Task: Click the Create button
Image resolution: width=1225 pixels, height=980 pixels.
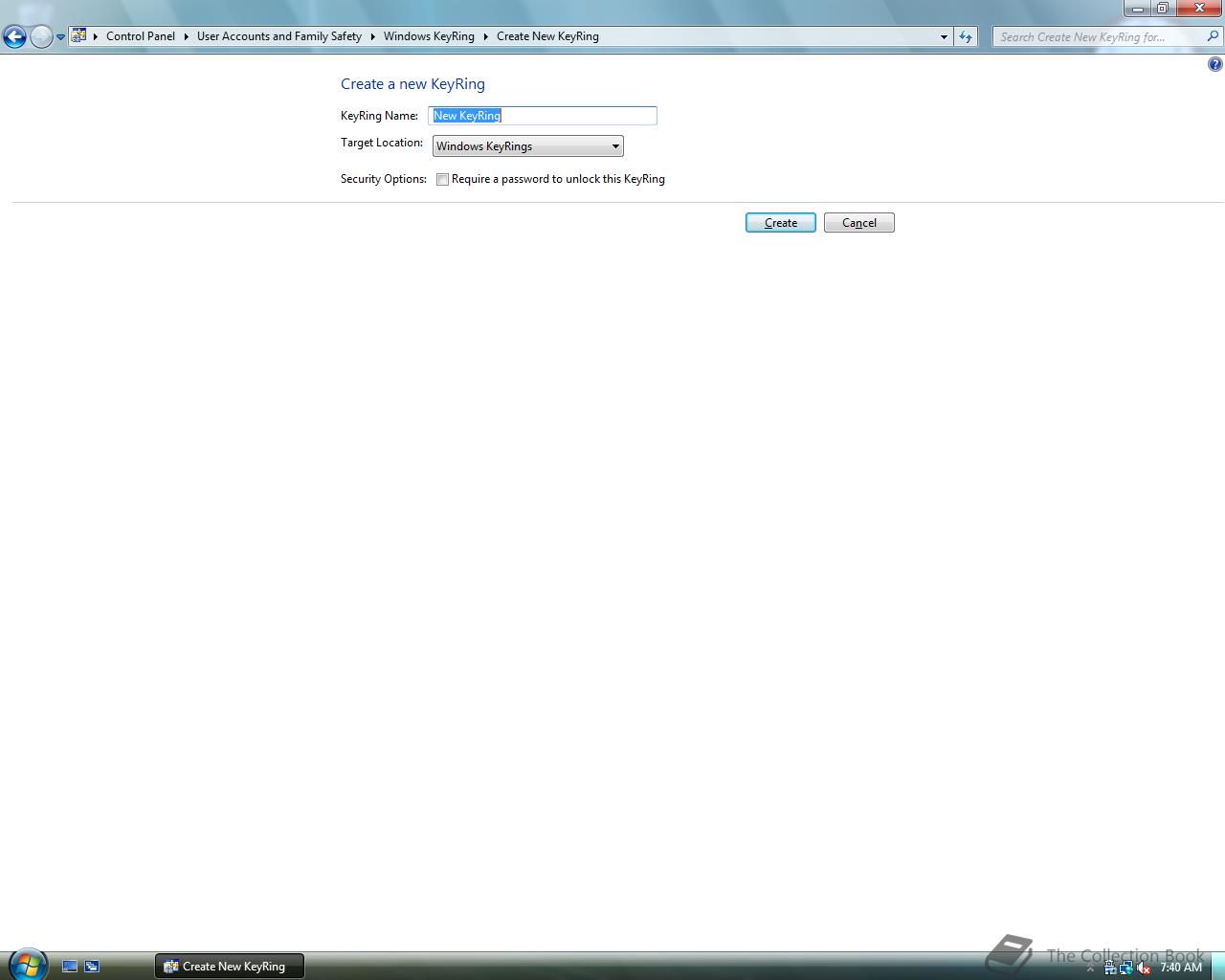Action: click(781, 223)
